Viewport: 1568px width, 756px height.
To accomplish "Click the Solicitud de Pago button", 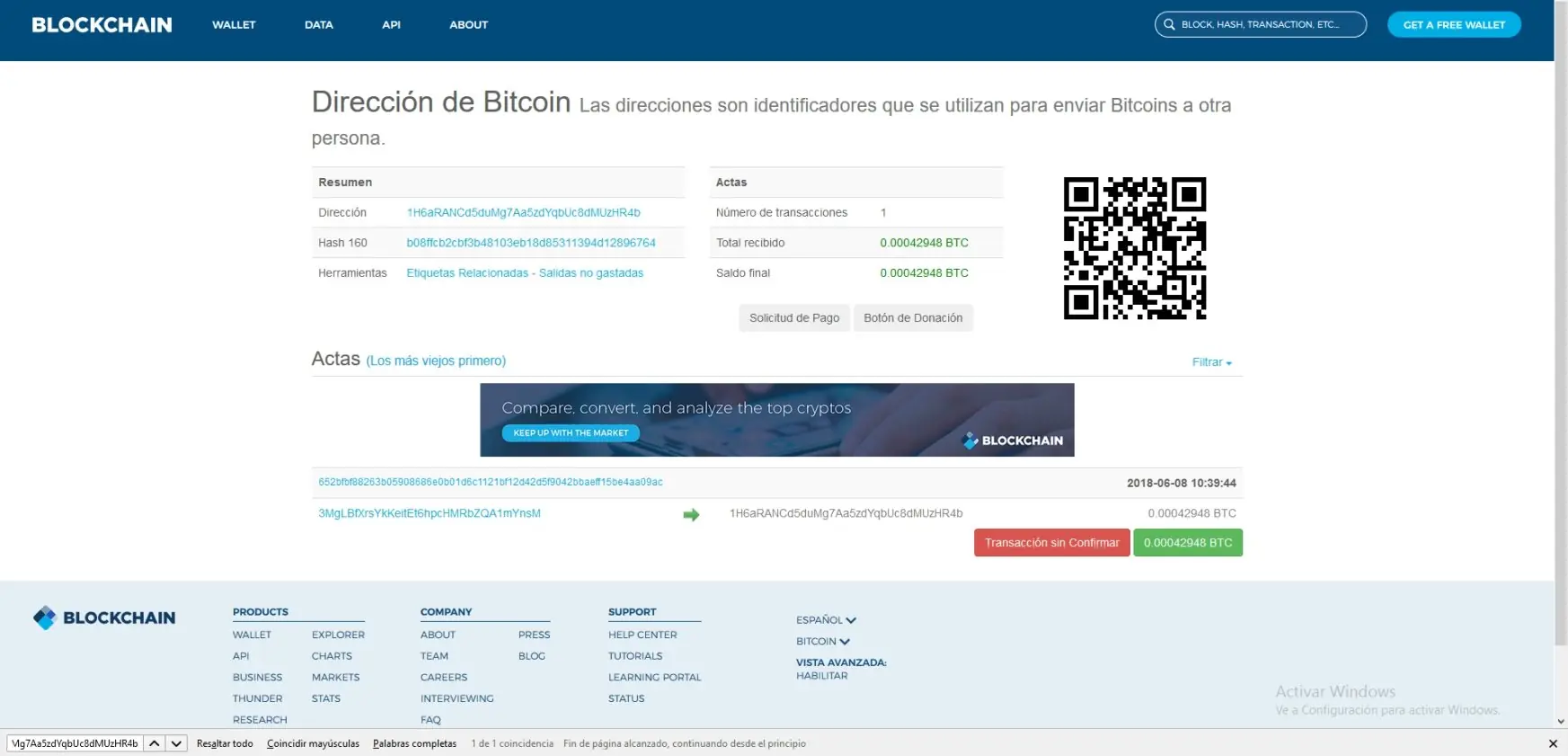I will (x=794, y=318).
